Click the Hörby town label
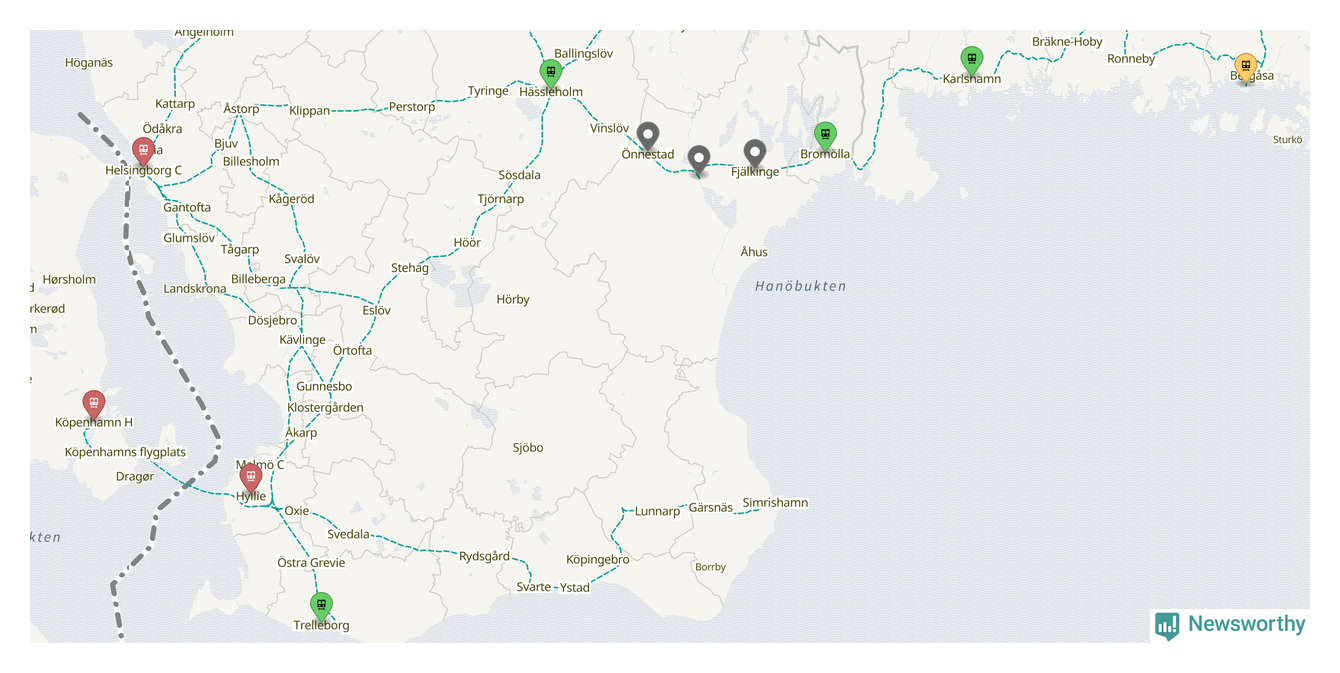The height and width of the screenshot is (673, 1340). point(513,299)
